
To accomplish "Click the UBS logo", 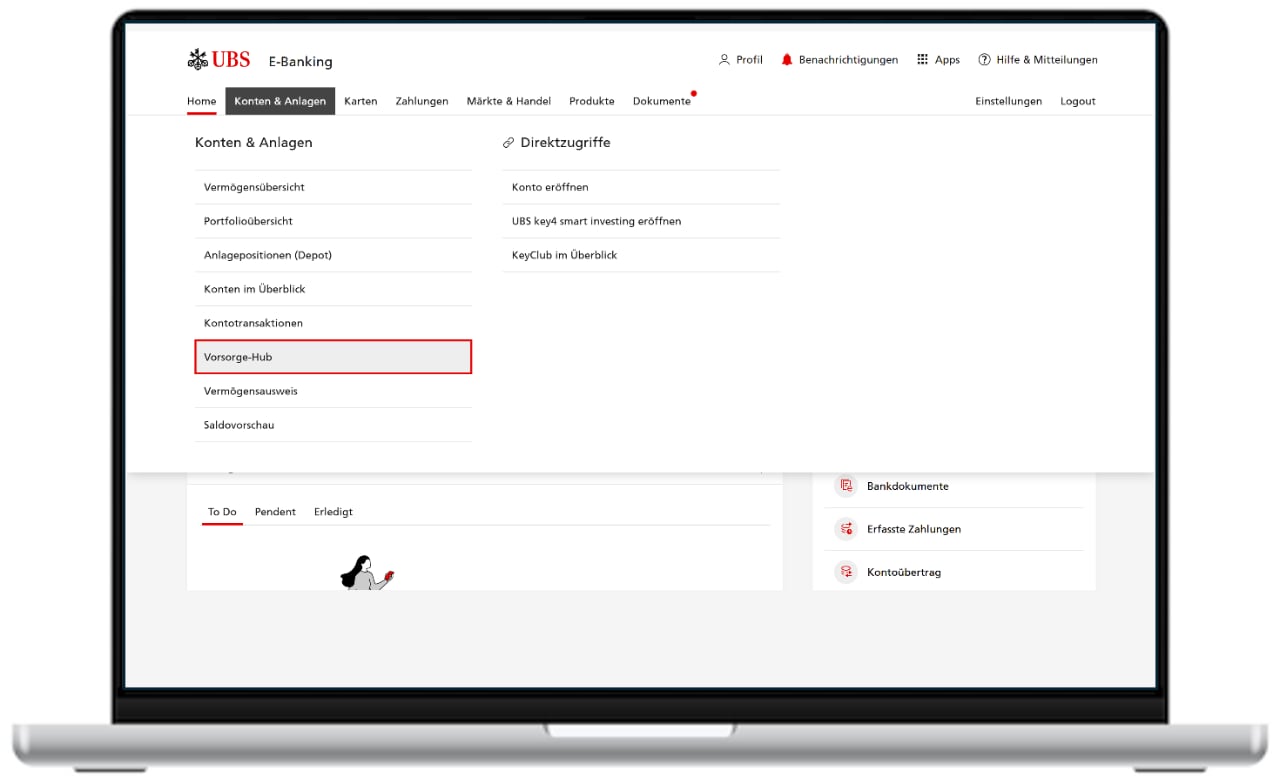I will [x=219, y=60].
